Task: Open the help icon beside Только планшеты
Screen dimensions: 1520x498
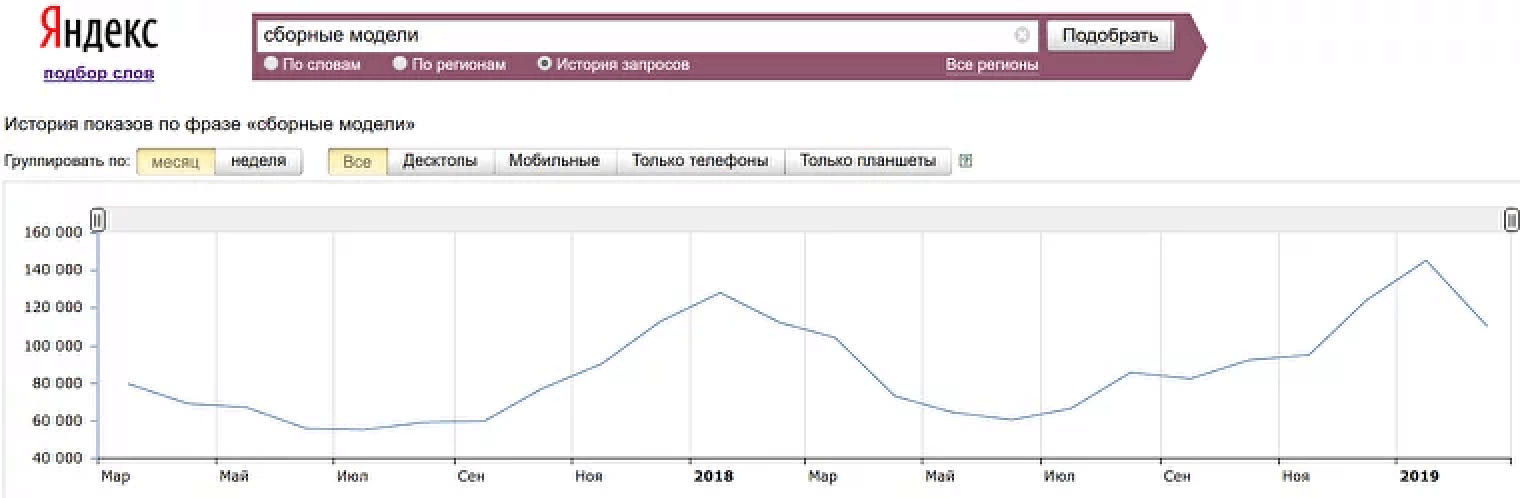Action: (x=965, y=161)
